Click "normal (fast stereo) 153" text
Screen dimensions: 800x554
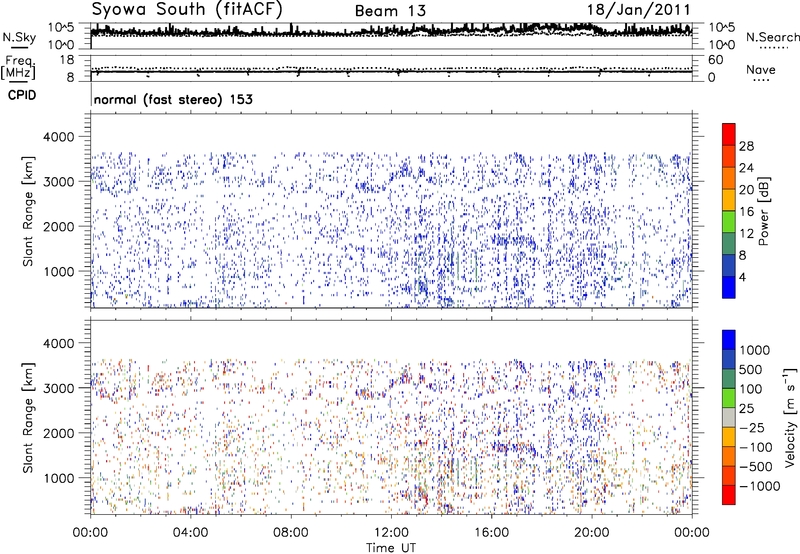(x=173, y=99)
